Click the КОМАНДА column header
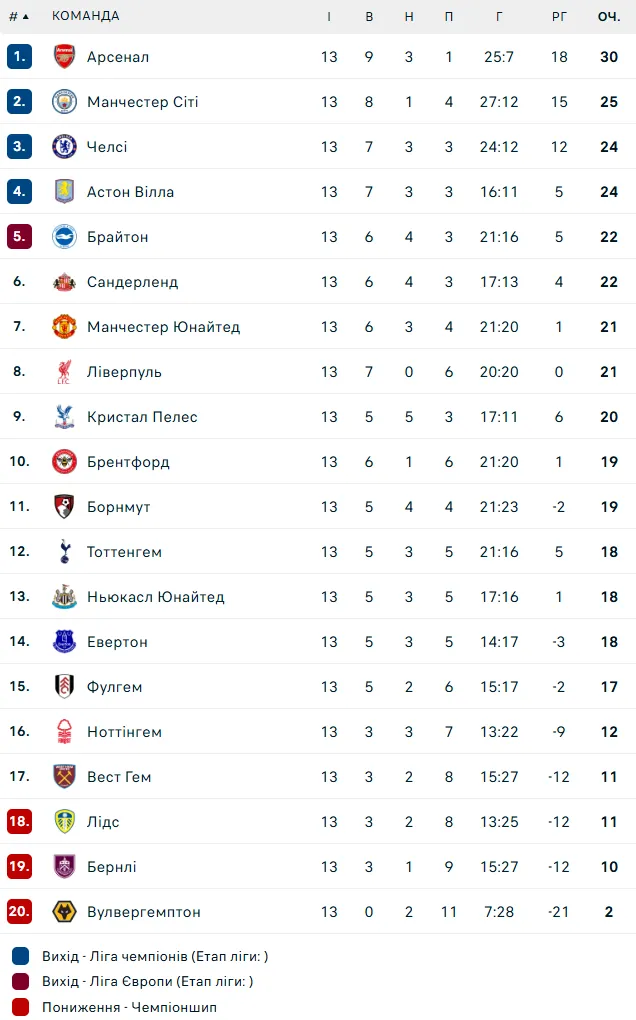Screen dimensions: 636x1020 point(86,16)
